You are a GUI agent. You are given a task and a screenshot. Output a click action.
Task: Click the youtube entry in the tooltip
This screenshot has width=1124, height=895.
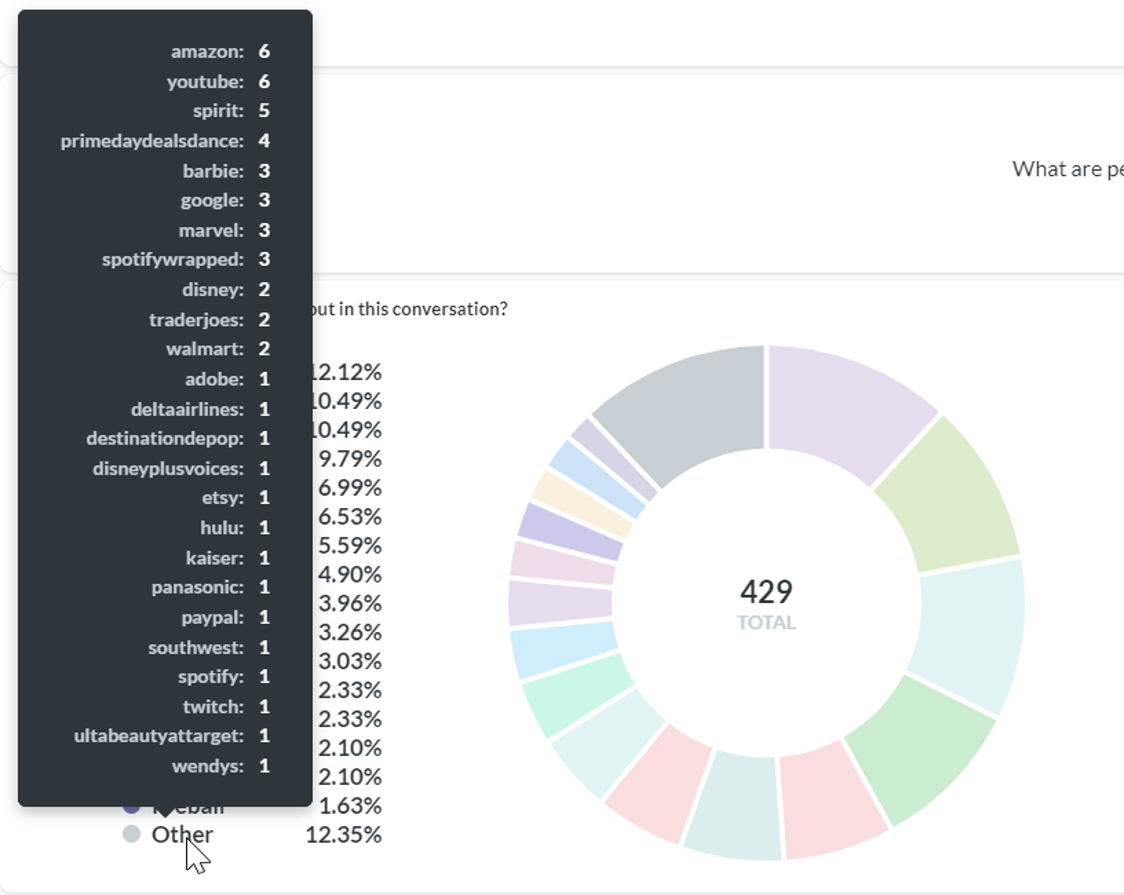[205, 81]
